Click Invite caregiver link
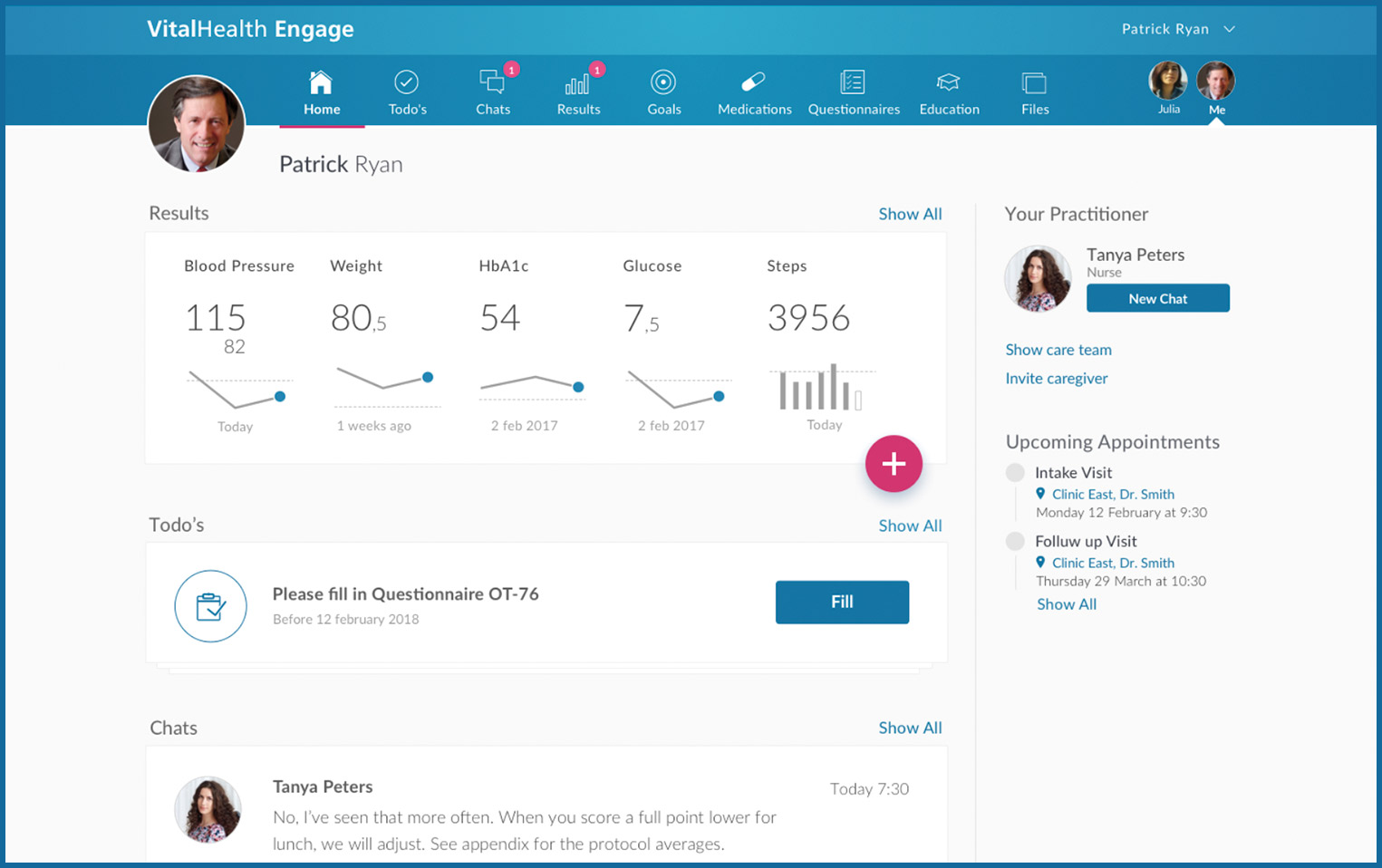Viewport: 1382px width, 868px height. tap(1057, 379)
